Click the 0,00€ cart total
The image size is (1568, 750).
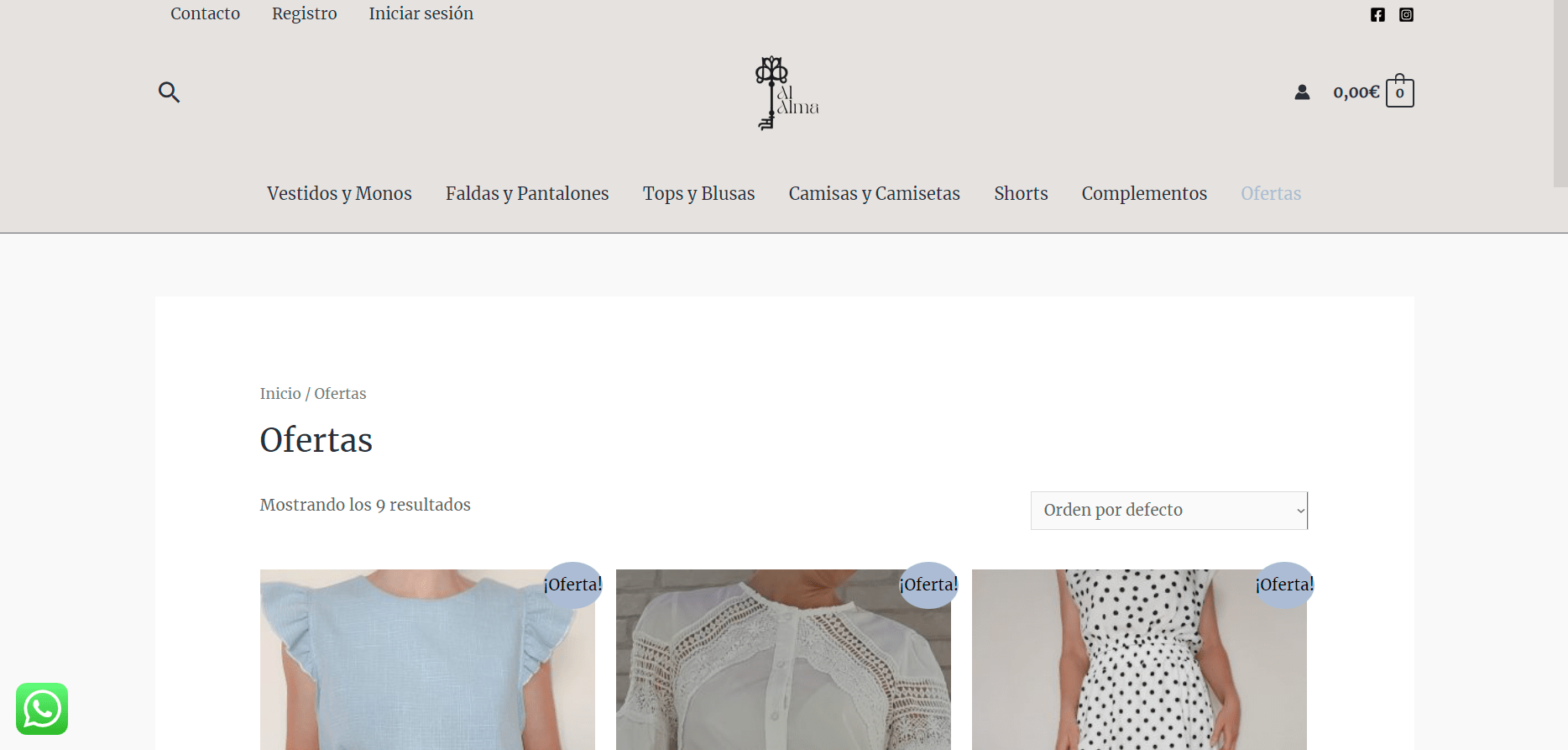point(1356,92)
